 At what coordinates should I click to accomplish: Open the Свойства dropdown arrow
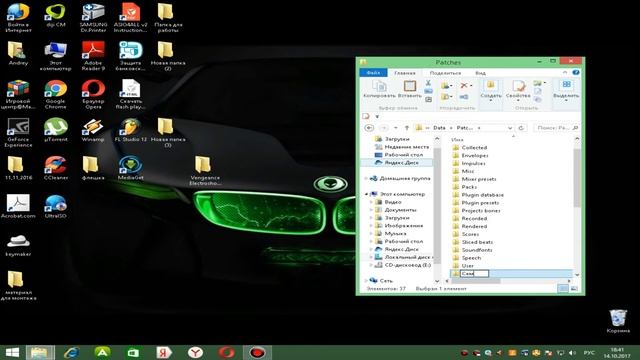click(518, 100)
